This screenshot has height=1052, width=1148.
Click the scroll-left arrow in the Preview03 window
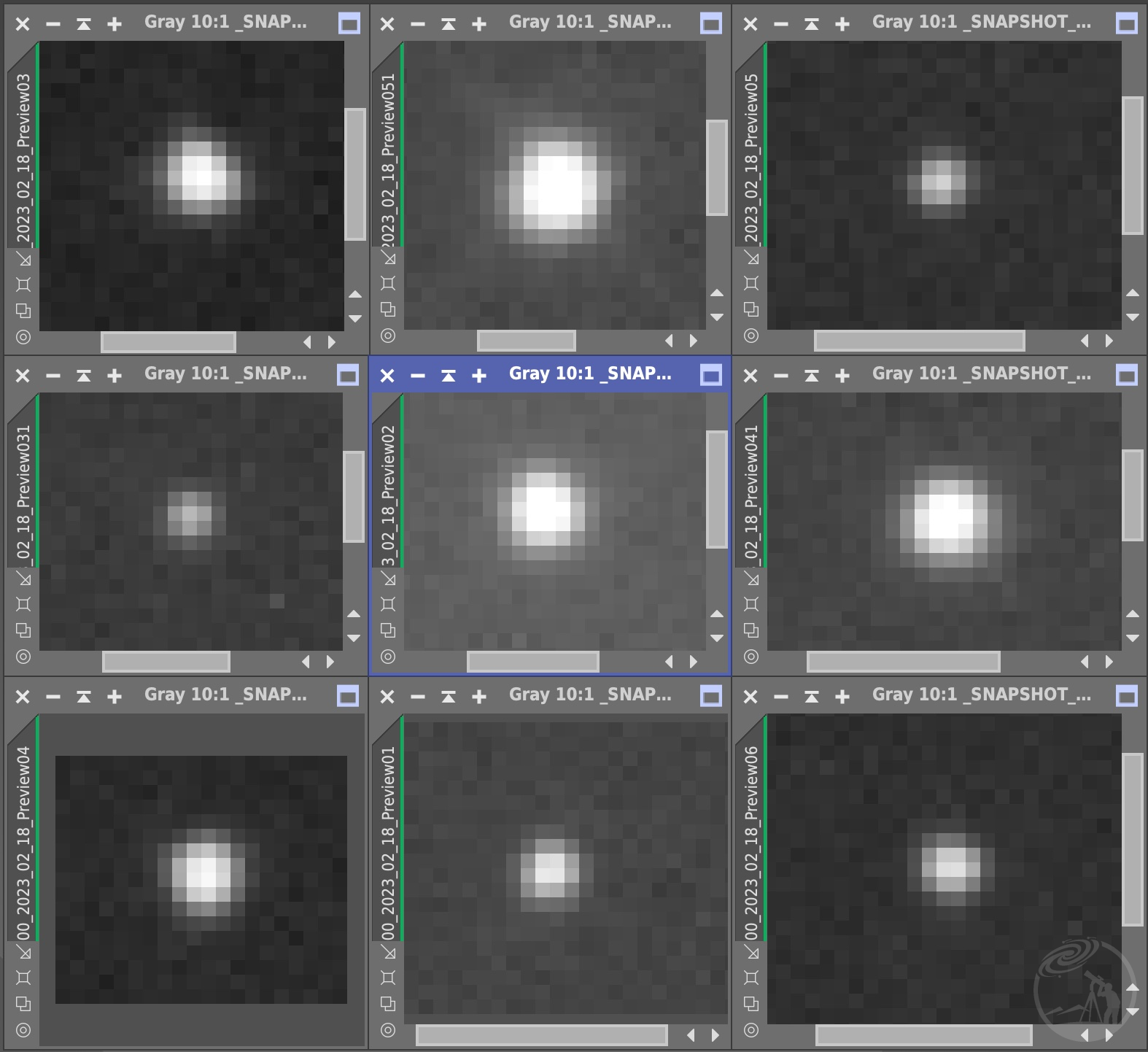pyautogui.click(x=307, y=341)
